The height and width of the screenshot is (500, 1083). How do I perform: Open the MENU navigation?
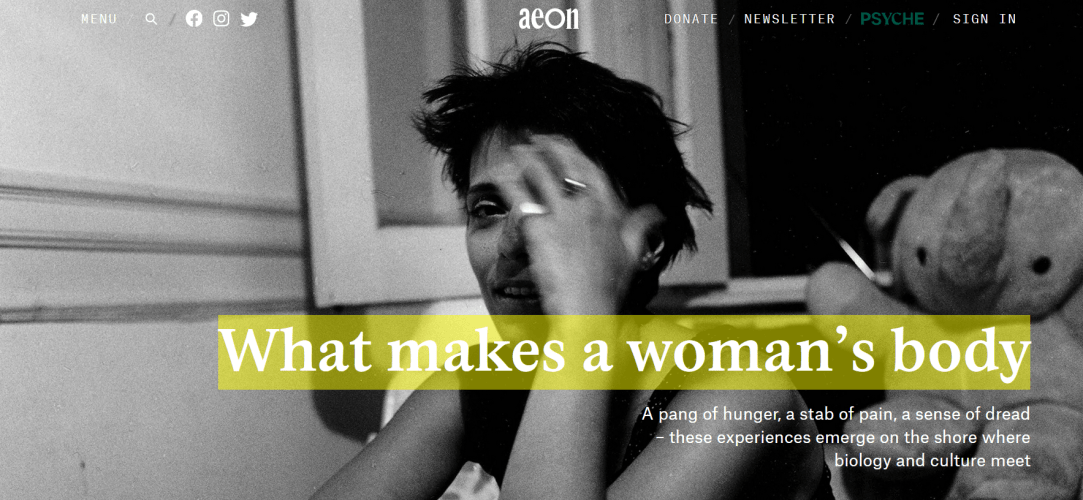click(x=99, y=19)
